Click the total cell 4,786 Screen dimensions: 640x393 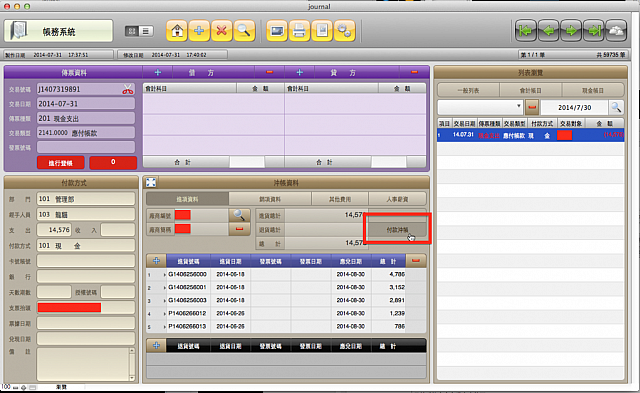388,275
